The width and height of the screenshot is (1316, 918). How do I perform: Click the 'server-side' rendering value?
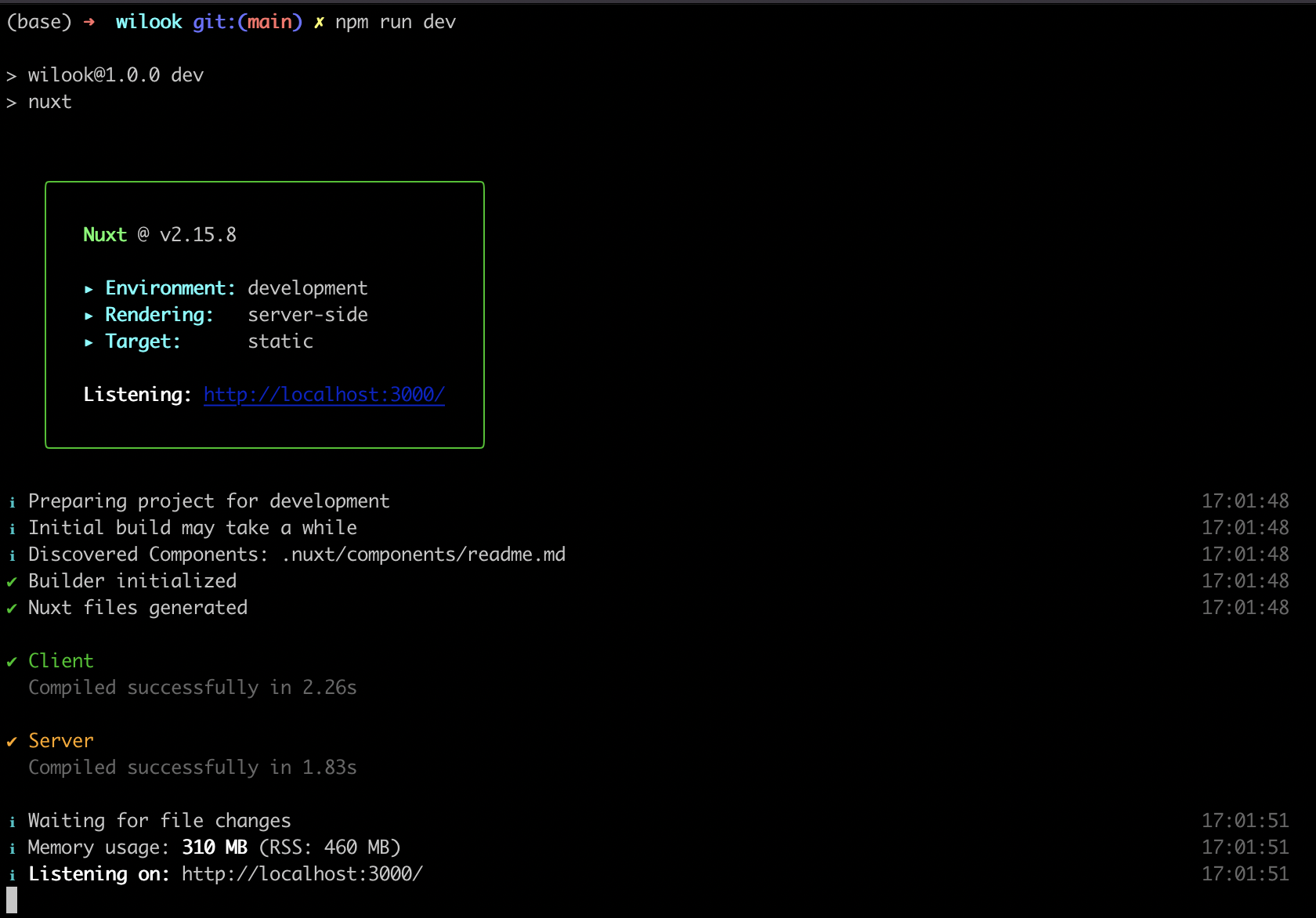(x=308, y=315)
